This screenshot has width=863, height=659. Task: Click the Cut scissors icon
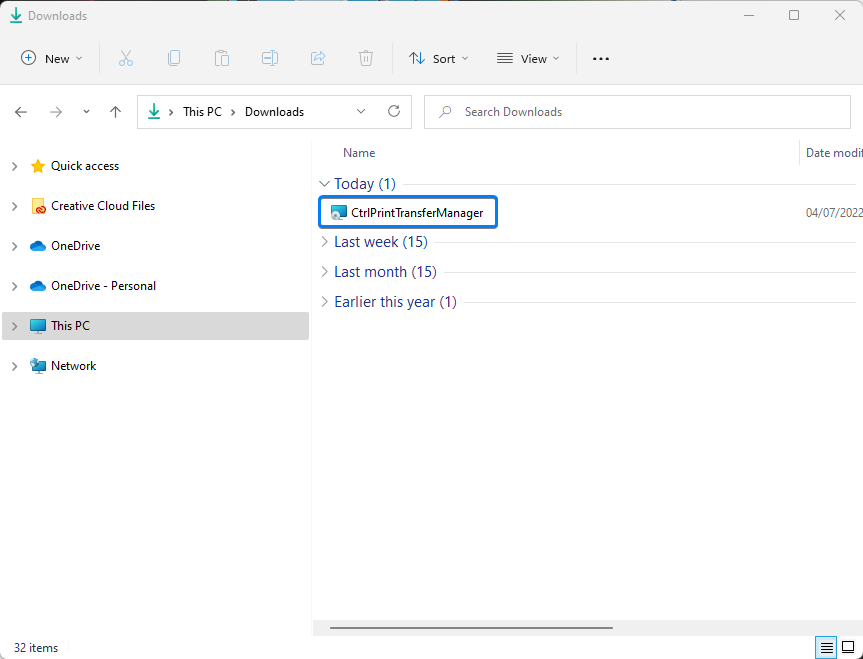(x=126, y=58)
